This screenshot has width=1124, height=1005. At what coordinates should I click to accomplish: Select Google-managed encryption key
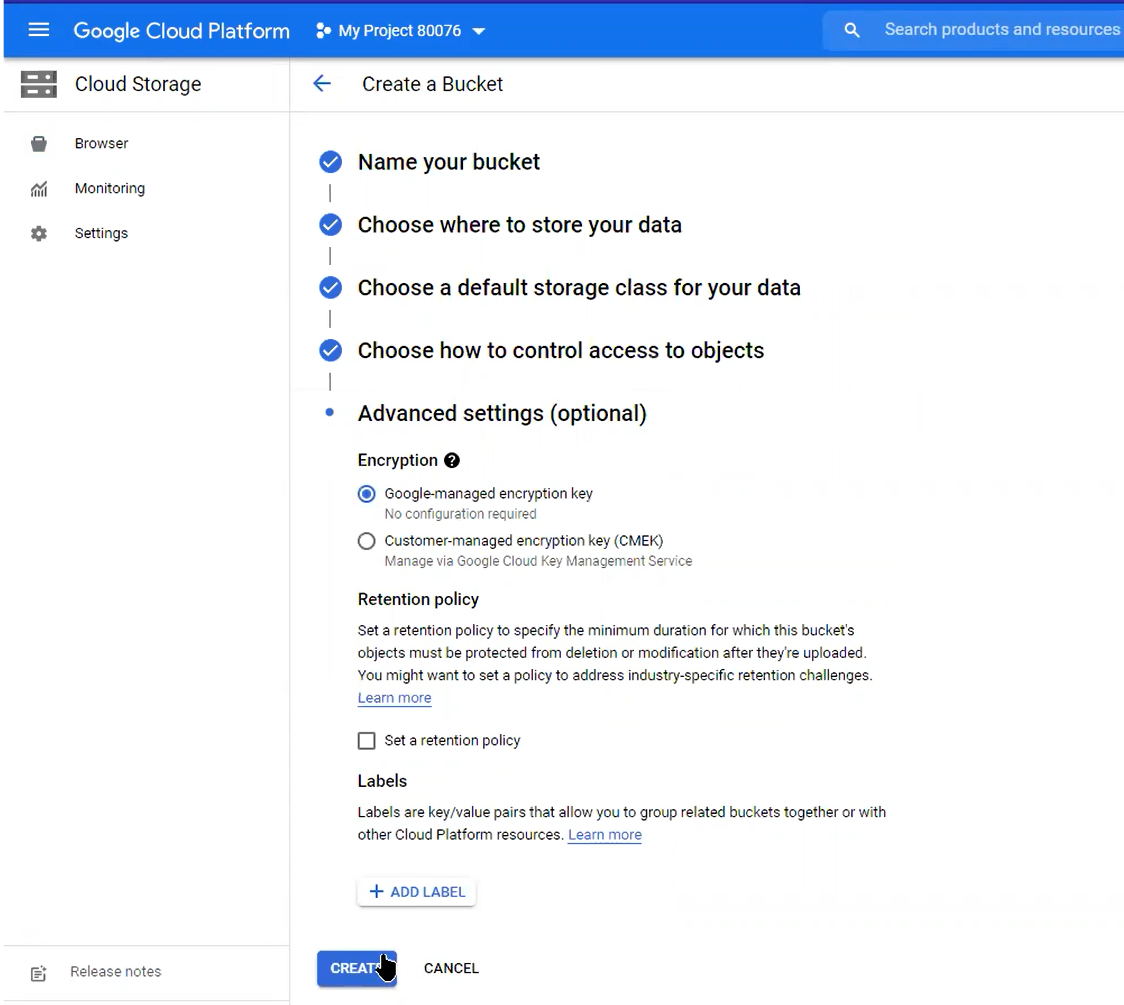[x=366, y=493]
